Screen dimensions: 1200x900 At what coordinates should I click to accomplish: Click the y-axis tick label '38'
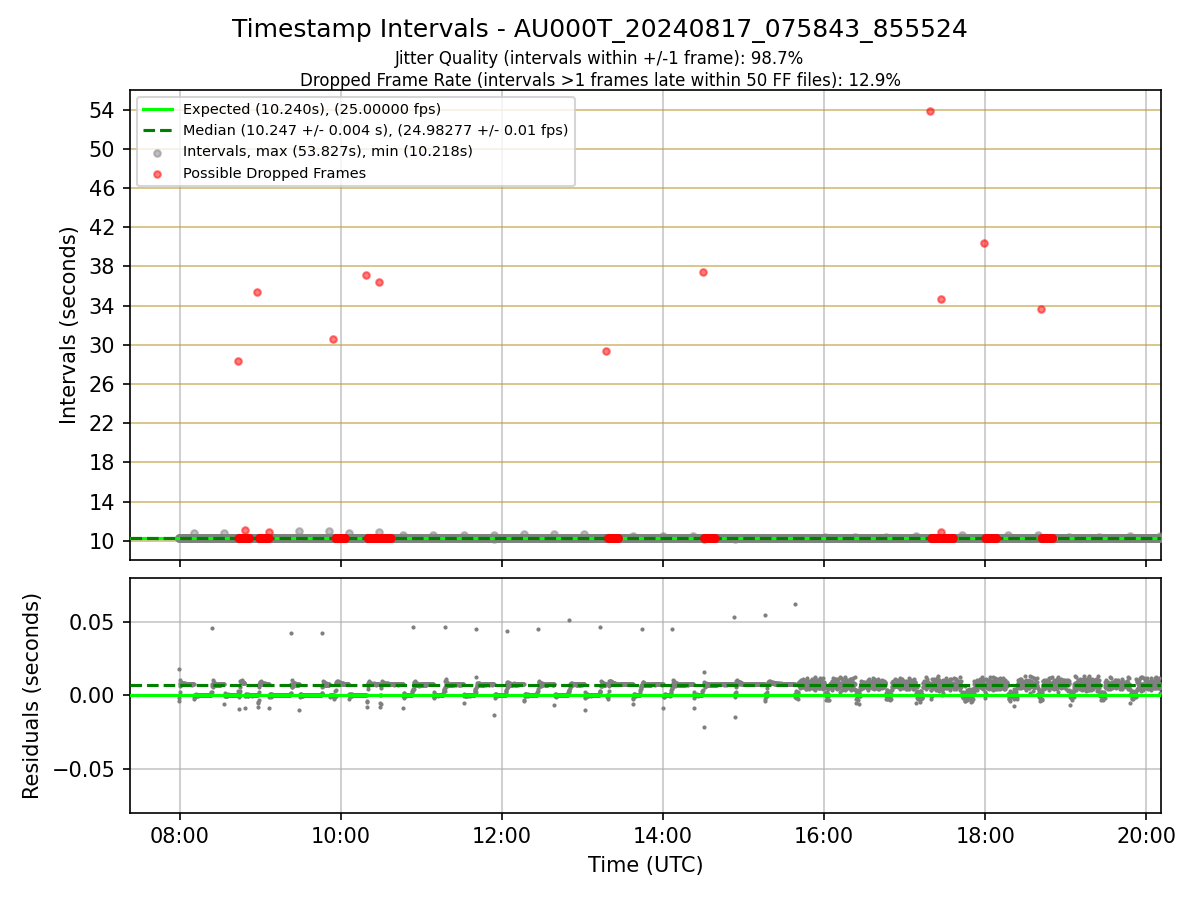(x=103, y=266)
